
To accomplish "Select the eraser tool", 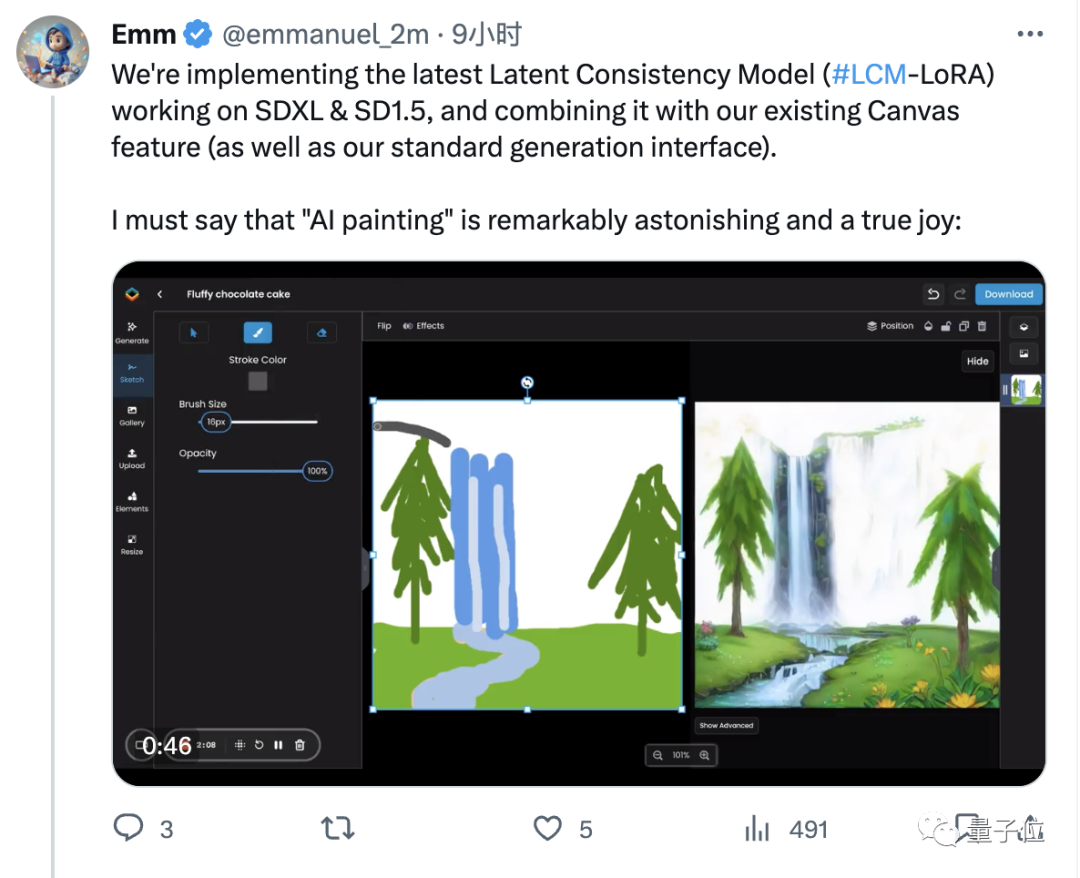I will 321,333.
